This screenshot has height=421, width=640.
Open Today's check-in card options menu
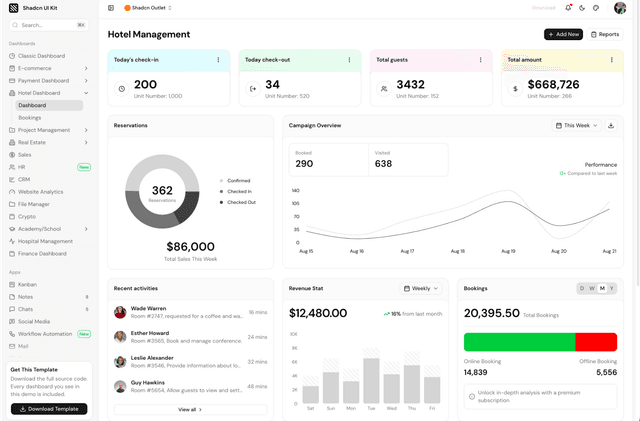point(218,60)
